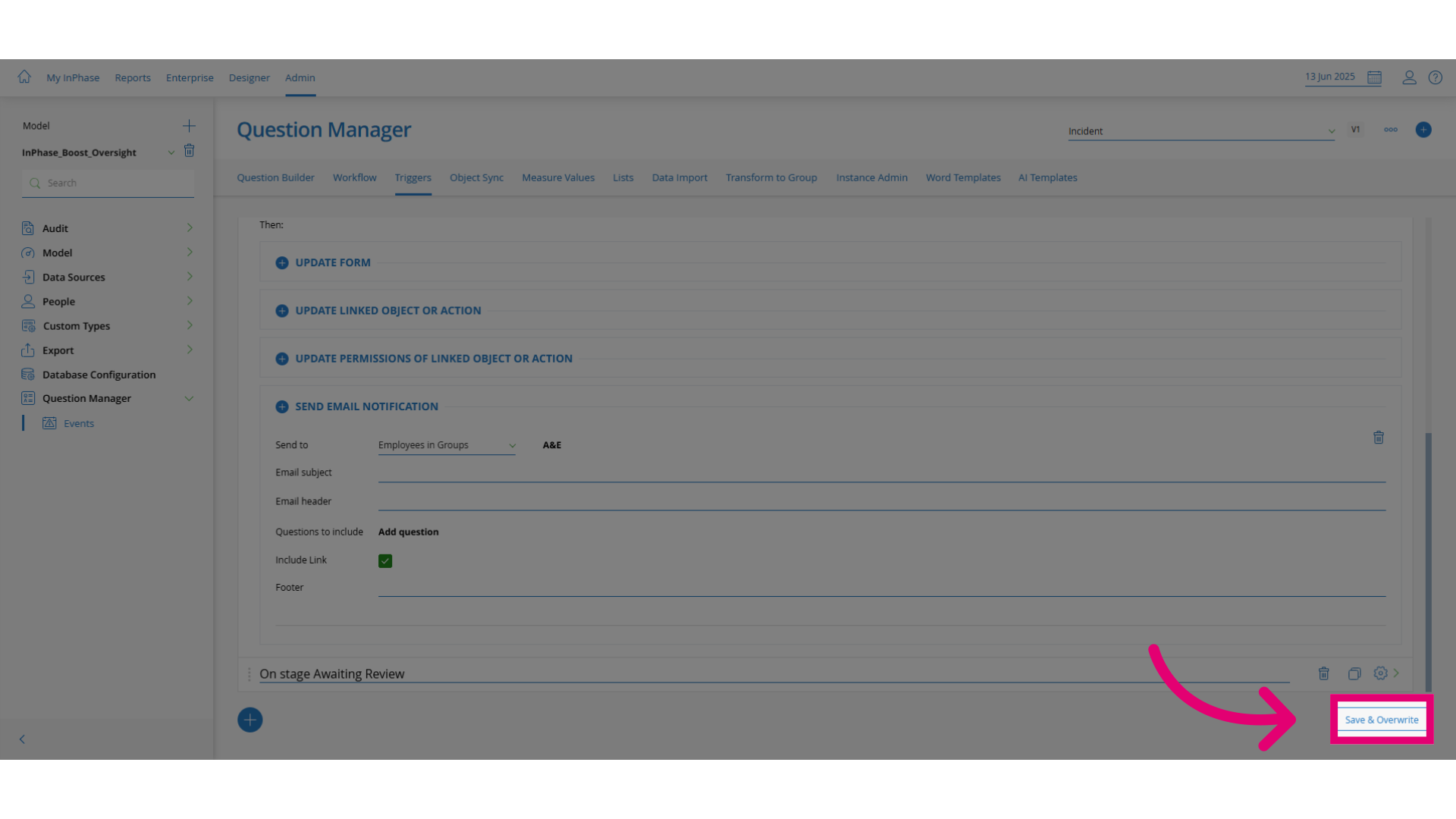Open the Reports menu

click(x=133, y=77)
